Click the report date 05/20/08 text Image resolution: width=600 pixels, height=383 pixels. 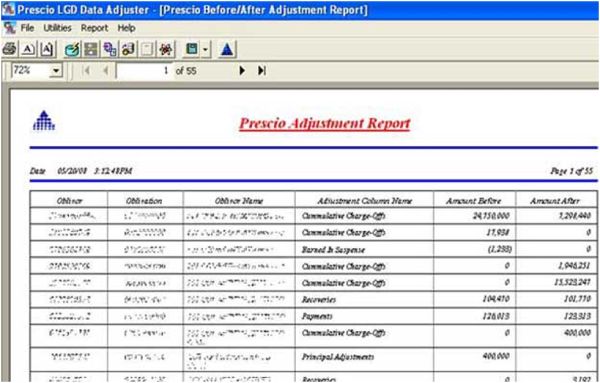(x=72, y=171)
